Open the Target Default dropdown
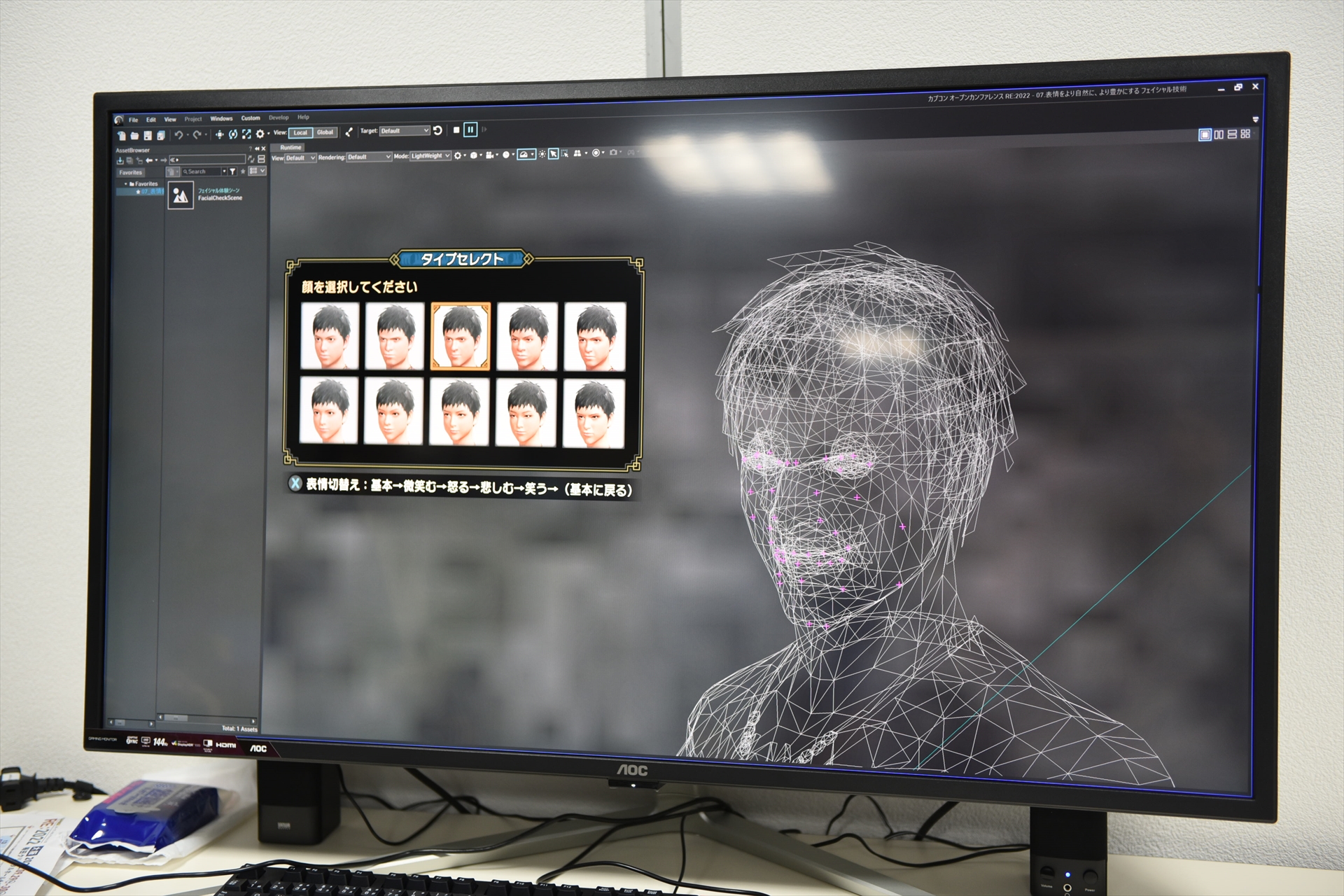 coord(405,131)
